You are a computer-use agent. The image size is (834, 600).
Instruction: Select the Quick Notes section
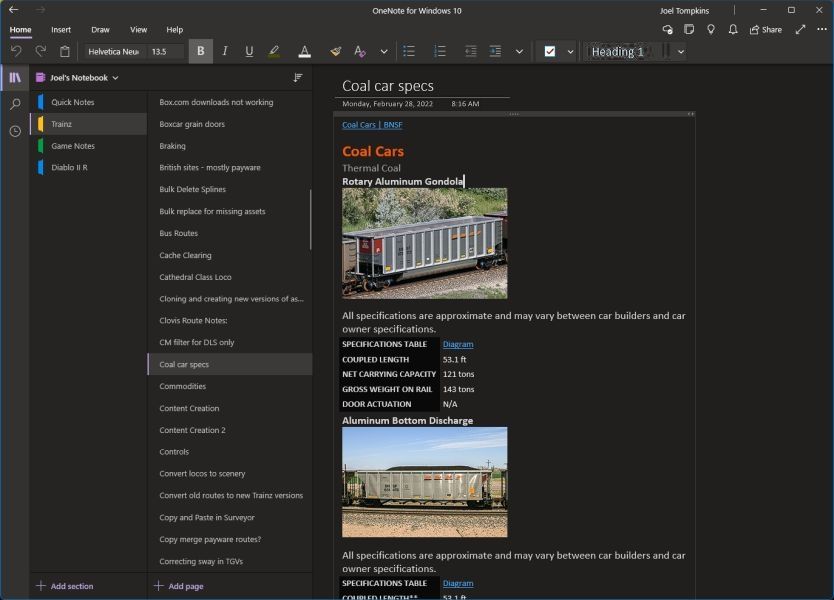pyautogui.click(x=88, y=102)
